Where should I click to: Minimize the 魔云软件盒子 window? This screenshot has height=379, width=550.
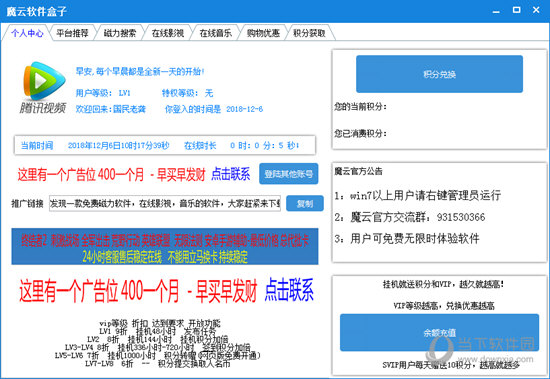coord(496,11)
